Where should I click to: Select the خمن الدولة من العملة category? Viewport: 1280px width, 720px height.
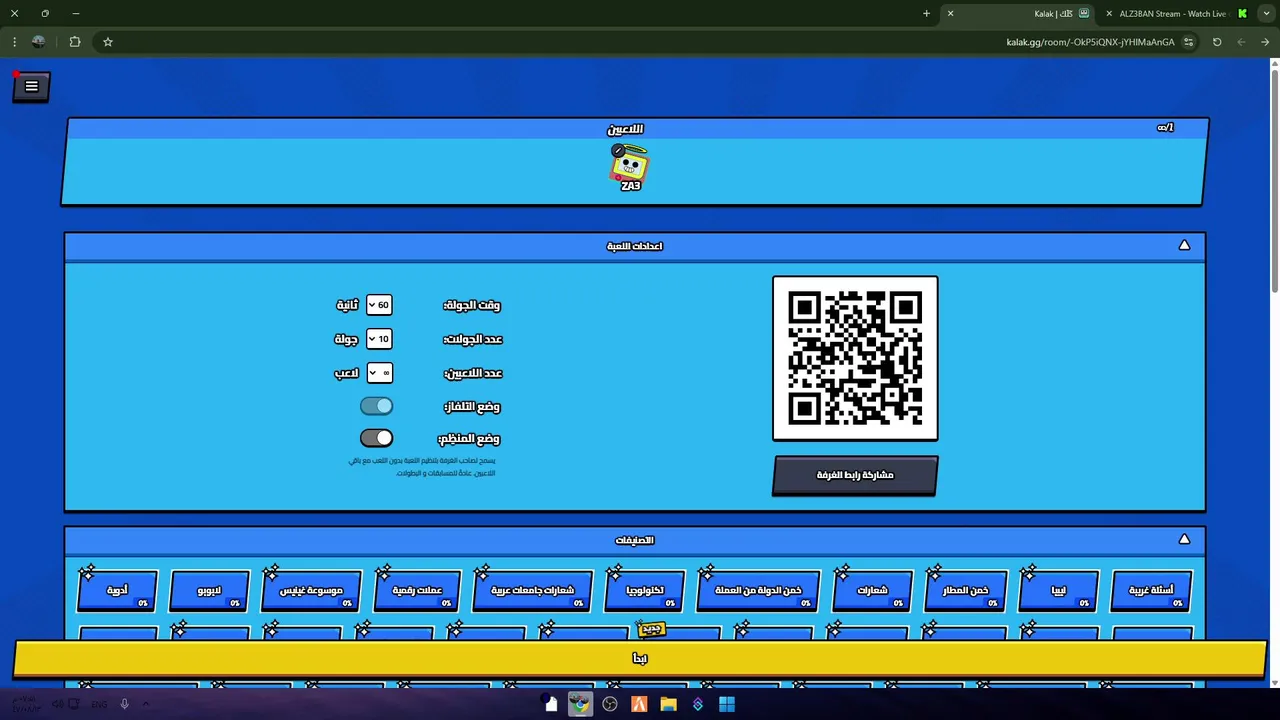(758, 591)
